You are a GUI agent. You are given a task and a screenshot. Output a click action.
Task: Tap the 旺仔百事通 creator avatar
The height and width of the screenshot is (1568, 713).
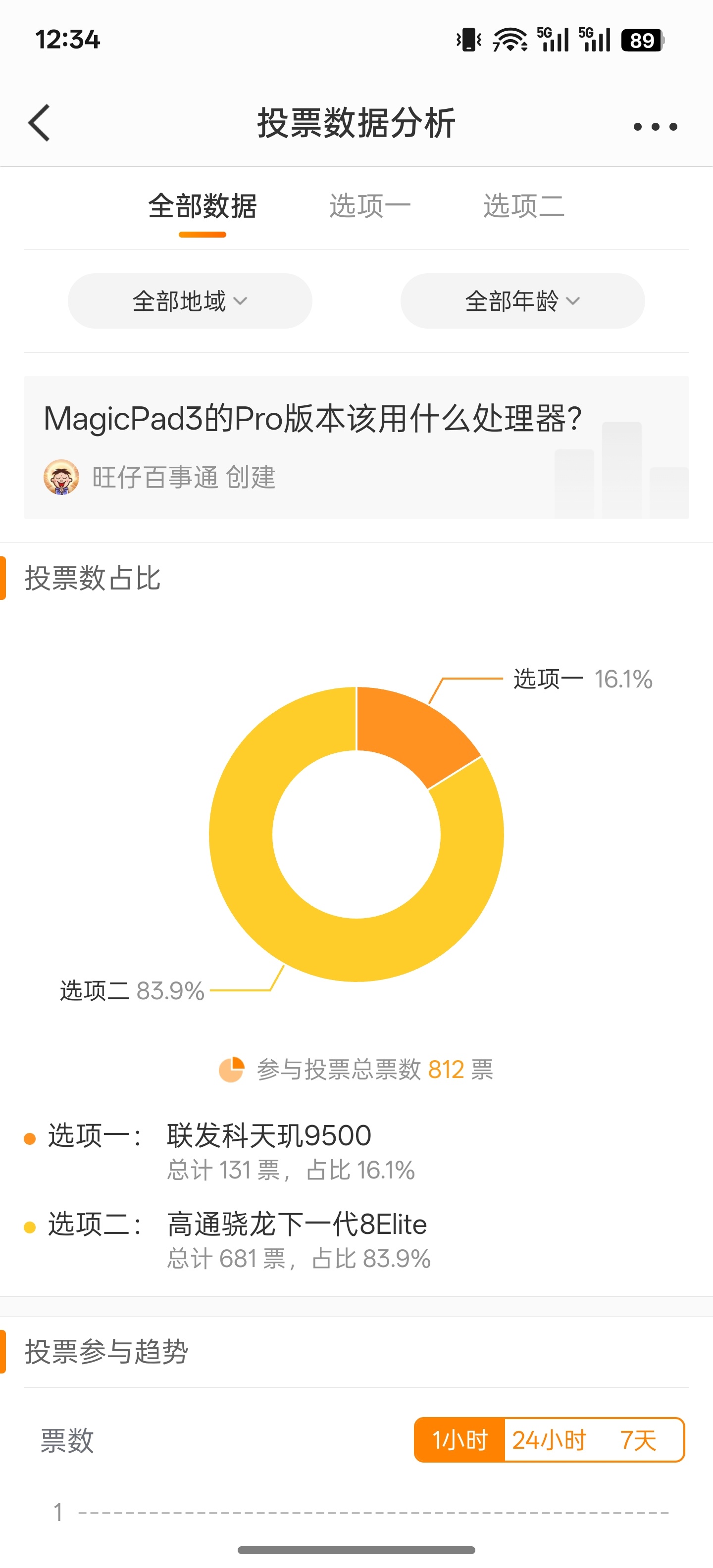point(61,477)
